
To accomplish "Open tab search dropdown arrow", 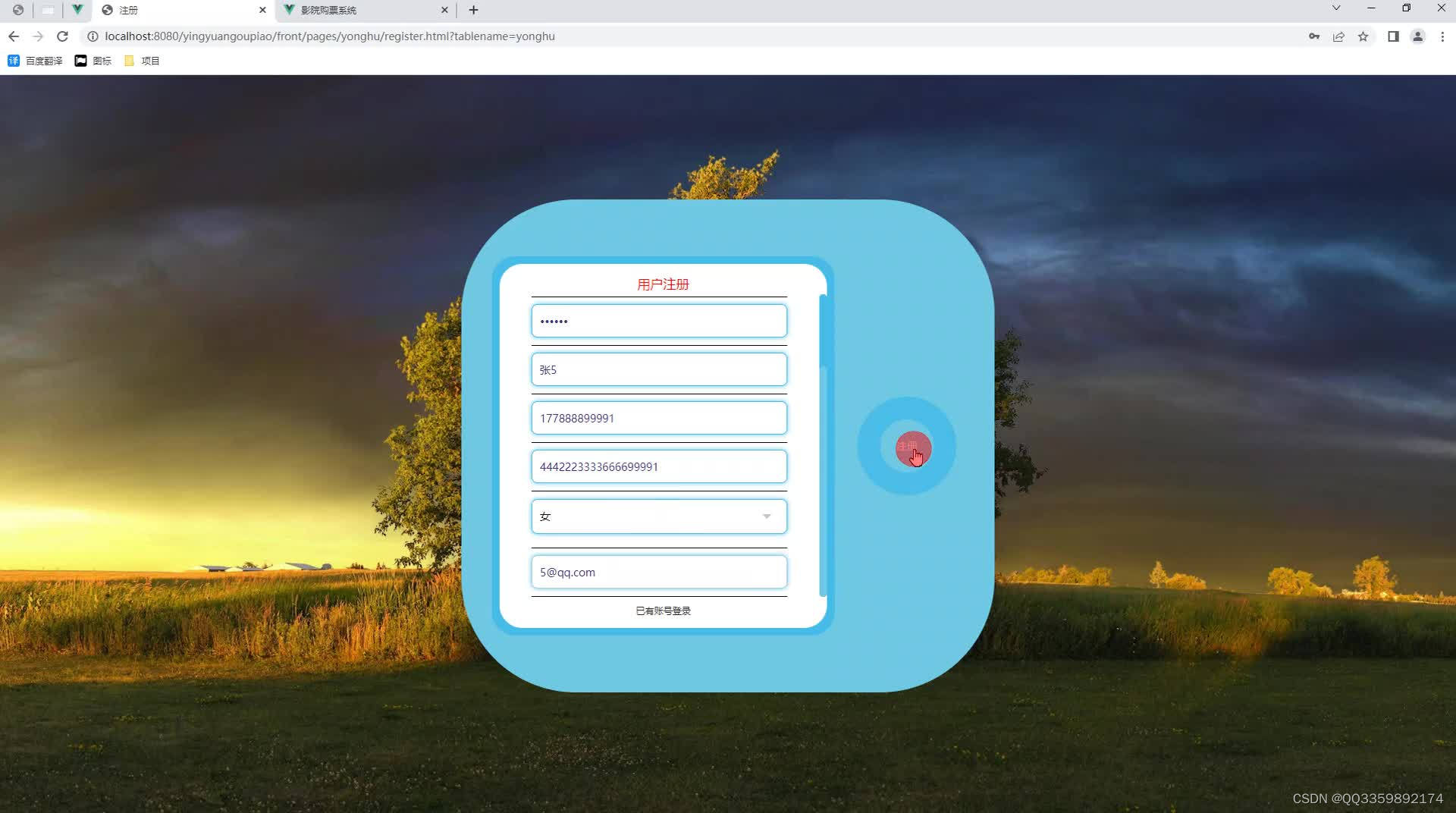I will 1336,8.
